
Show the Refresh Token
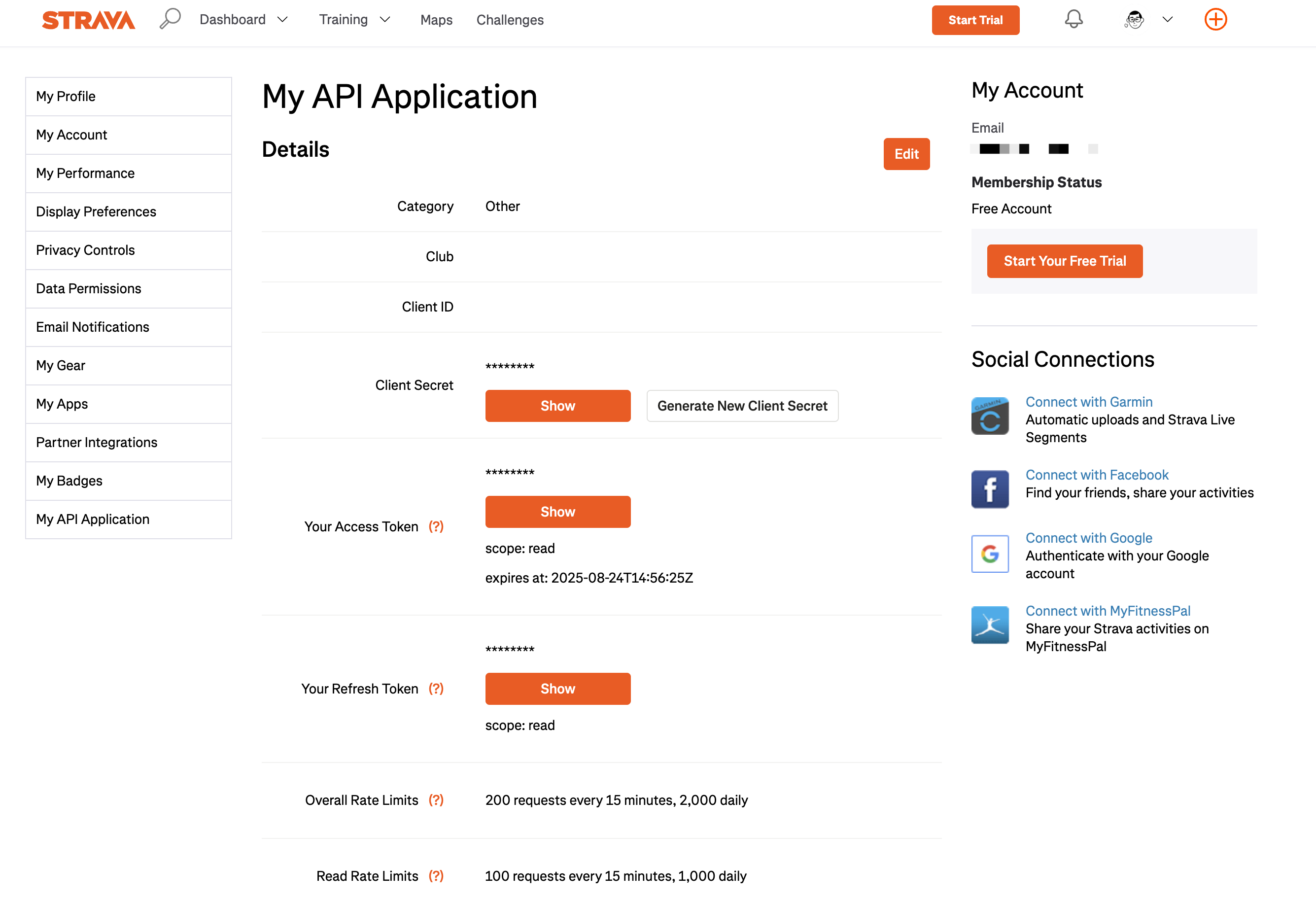(x=557, y=689)
